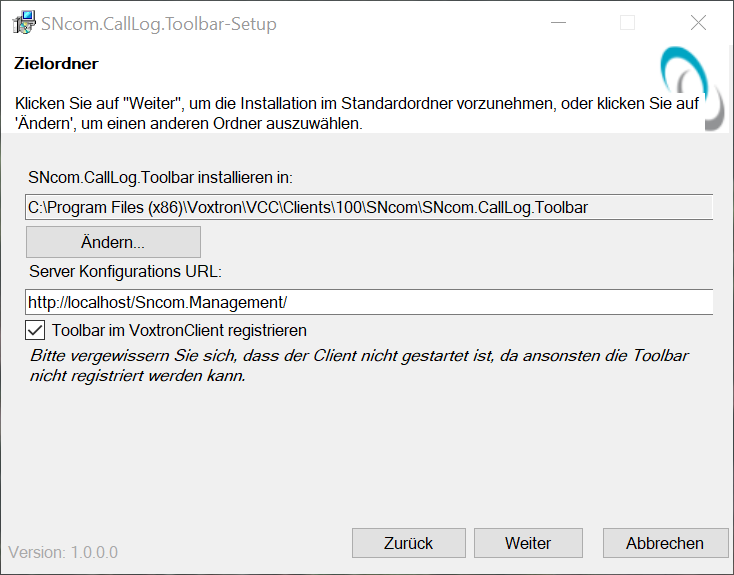Click the installer icon in title bar
The height and width of the screenshot is (575, 734).
click(23, 23)
